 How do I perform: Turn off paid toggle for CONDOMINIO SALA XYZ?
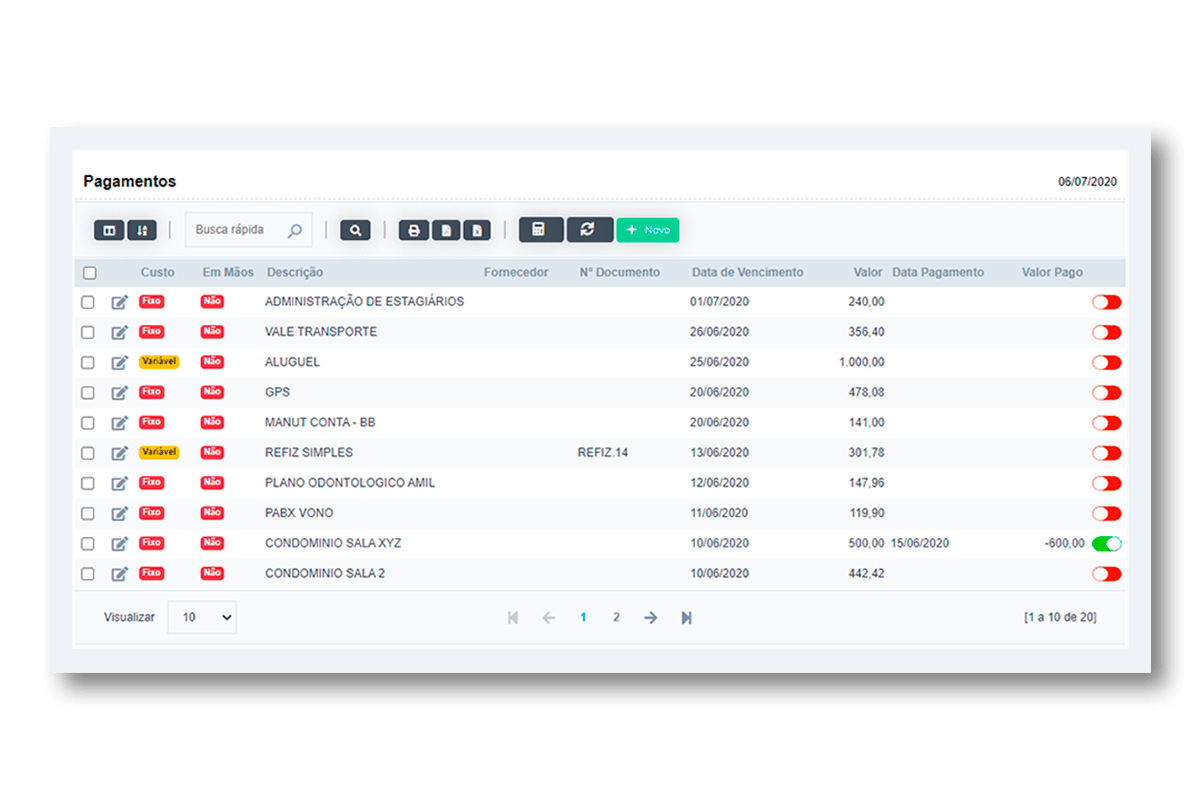coord(1106,544)
